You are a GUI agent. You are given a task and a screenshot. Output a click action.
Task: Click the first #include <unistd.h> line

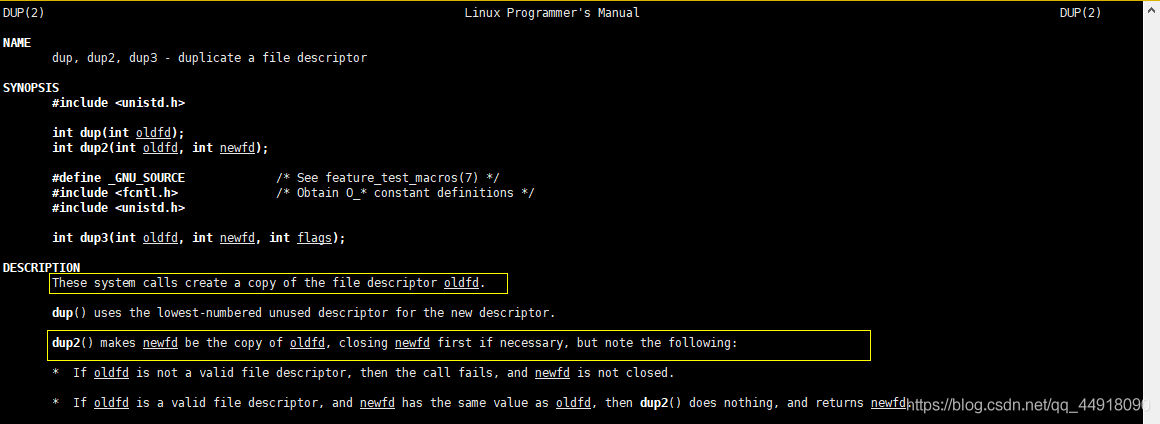tap(118, 103)
